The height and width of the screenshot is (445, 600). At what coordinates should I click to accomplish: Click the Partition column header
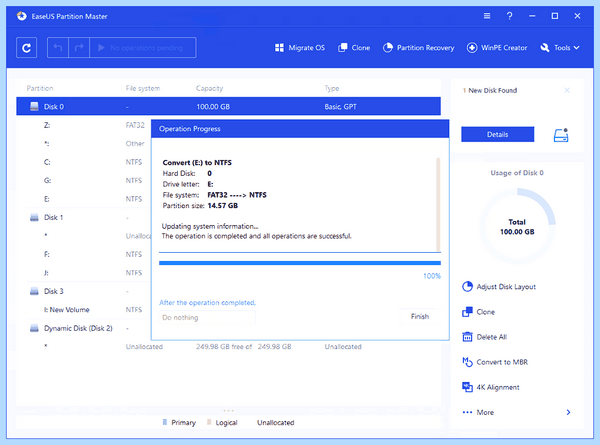click(x=40, y=88)
